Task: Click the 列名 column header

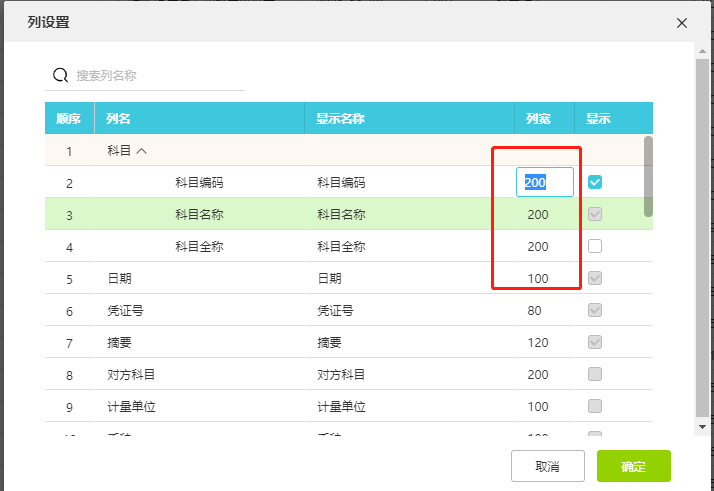Action: coord(119,118)
